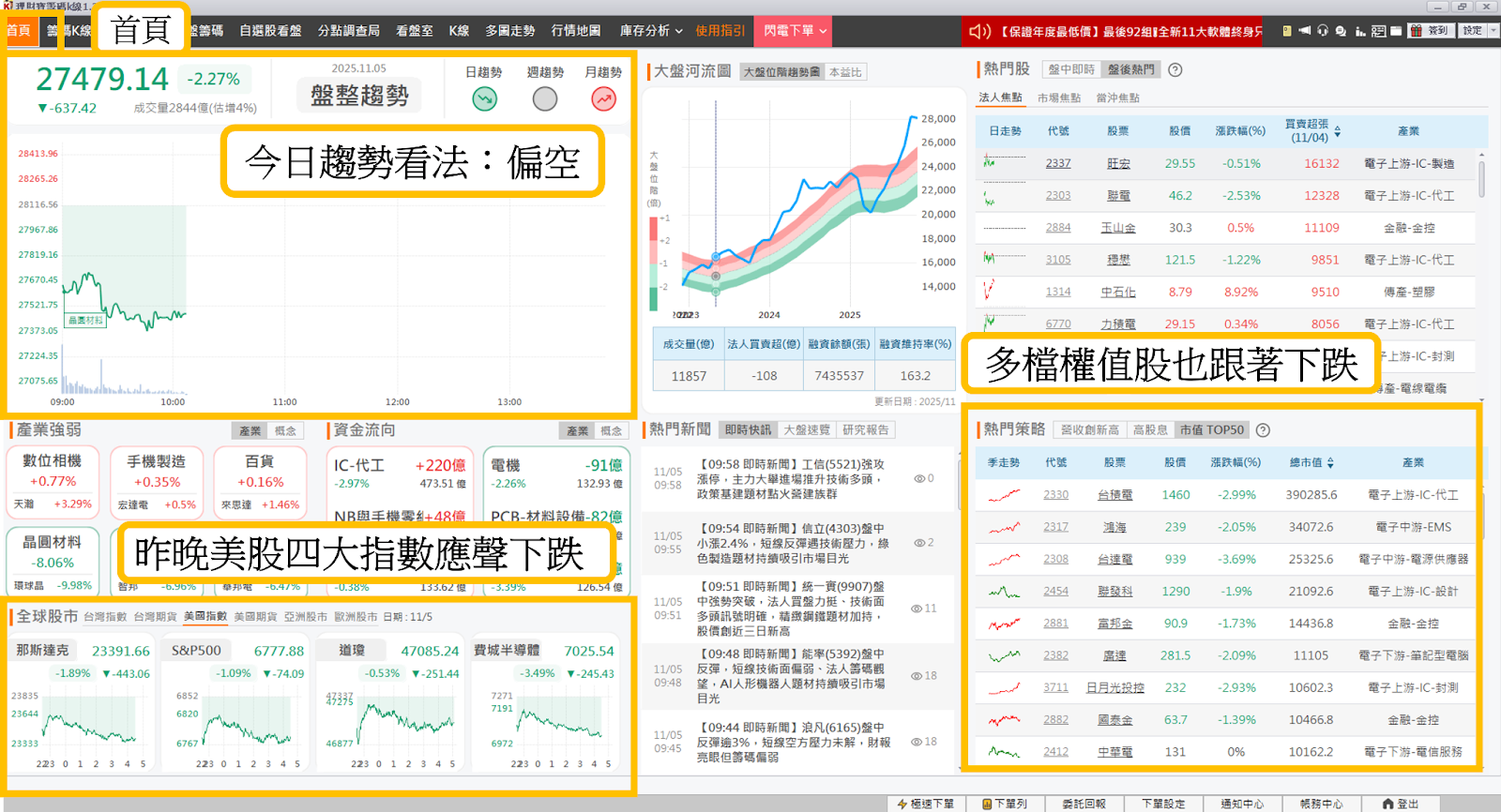1501x812 pixels.
Task: Click the window icon beside 簽到 button
Action: (x=1397, y=31)
